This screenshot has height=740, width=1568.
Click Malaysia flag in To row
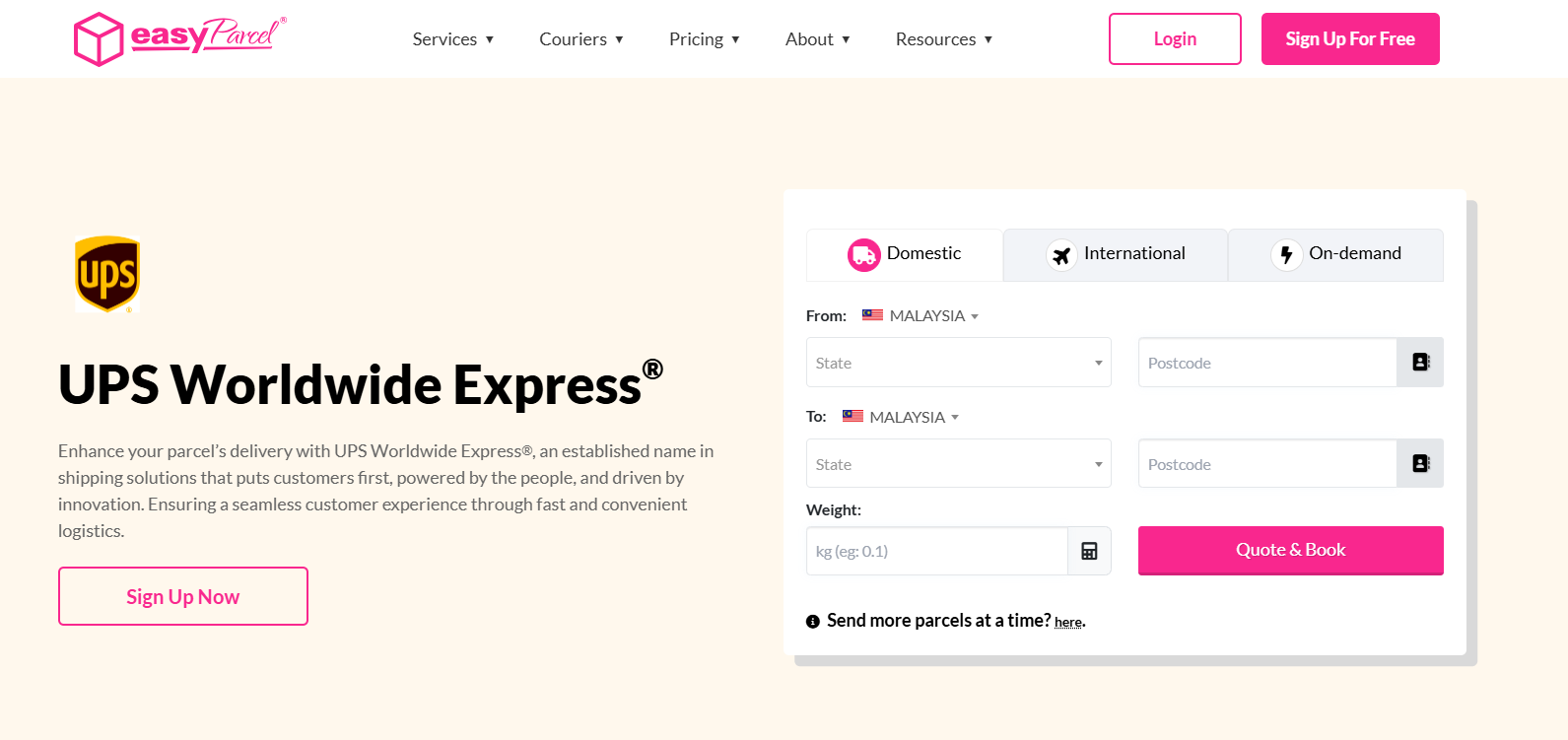tap(852, 416)
